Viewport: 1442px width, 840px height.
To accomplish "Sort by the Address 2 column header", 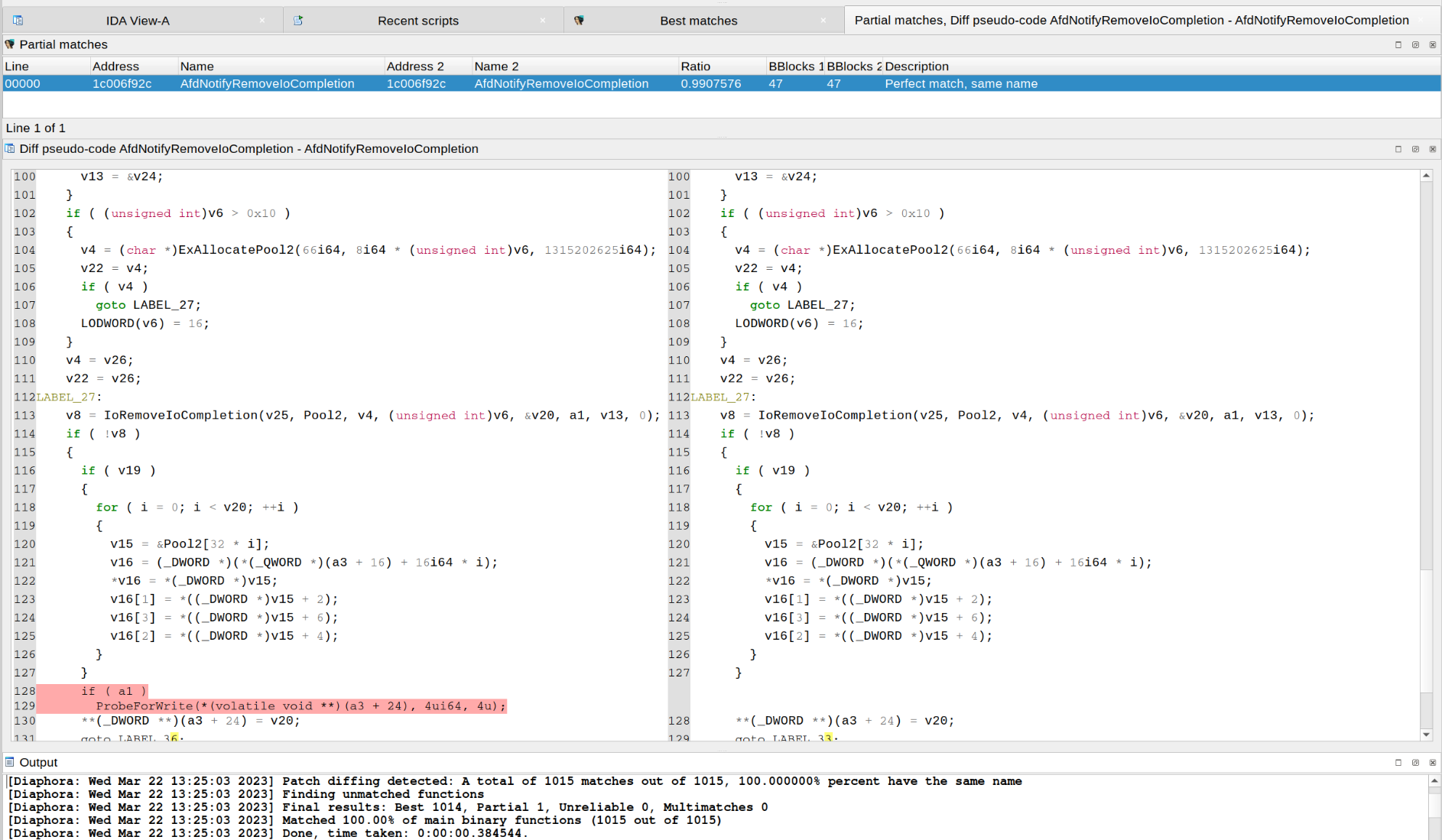I will tap(428, 66).
